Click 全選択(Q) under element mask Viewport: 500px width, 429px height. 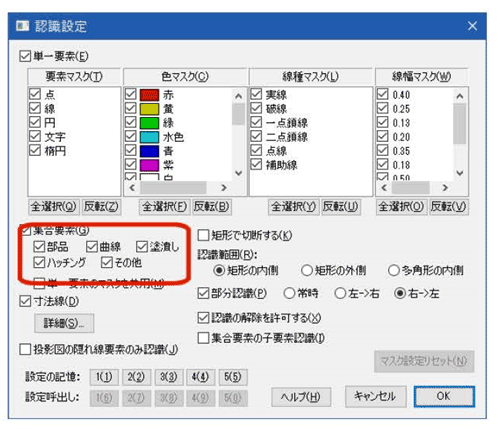pyautogui.click(x=54, y=207)
